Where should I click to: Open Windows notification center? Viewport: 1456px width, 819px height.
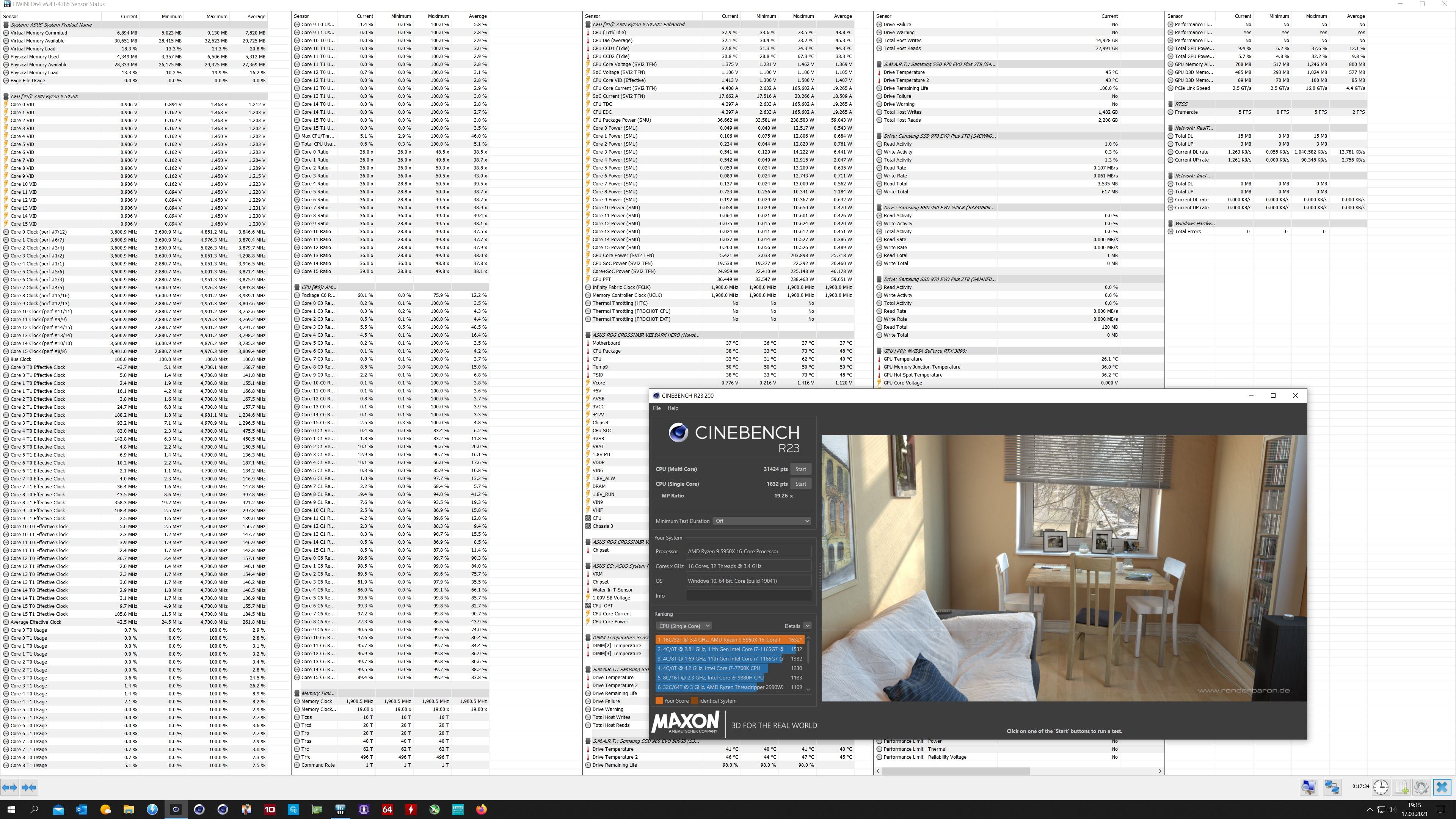coord(1441,810)
